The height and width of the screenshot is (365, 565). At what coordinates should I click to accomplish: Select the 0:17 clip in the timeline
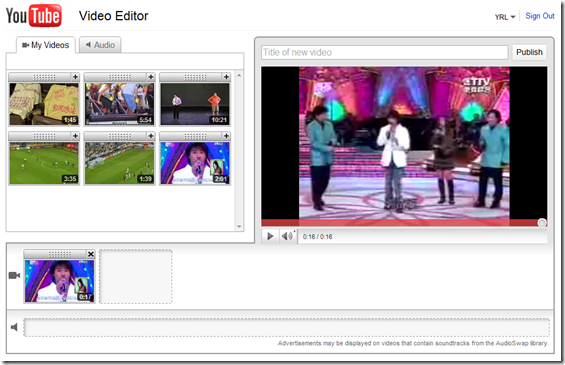click(x=59, y=281)
